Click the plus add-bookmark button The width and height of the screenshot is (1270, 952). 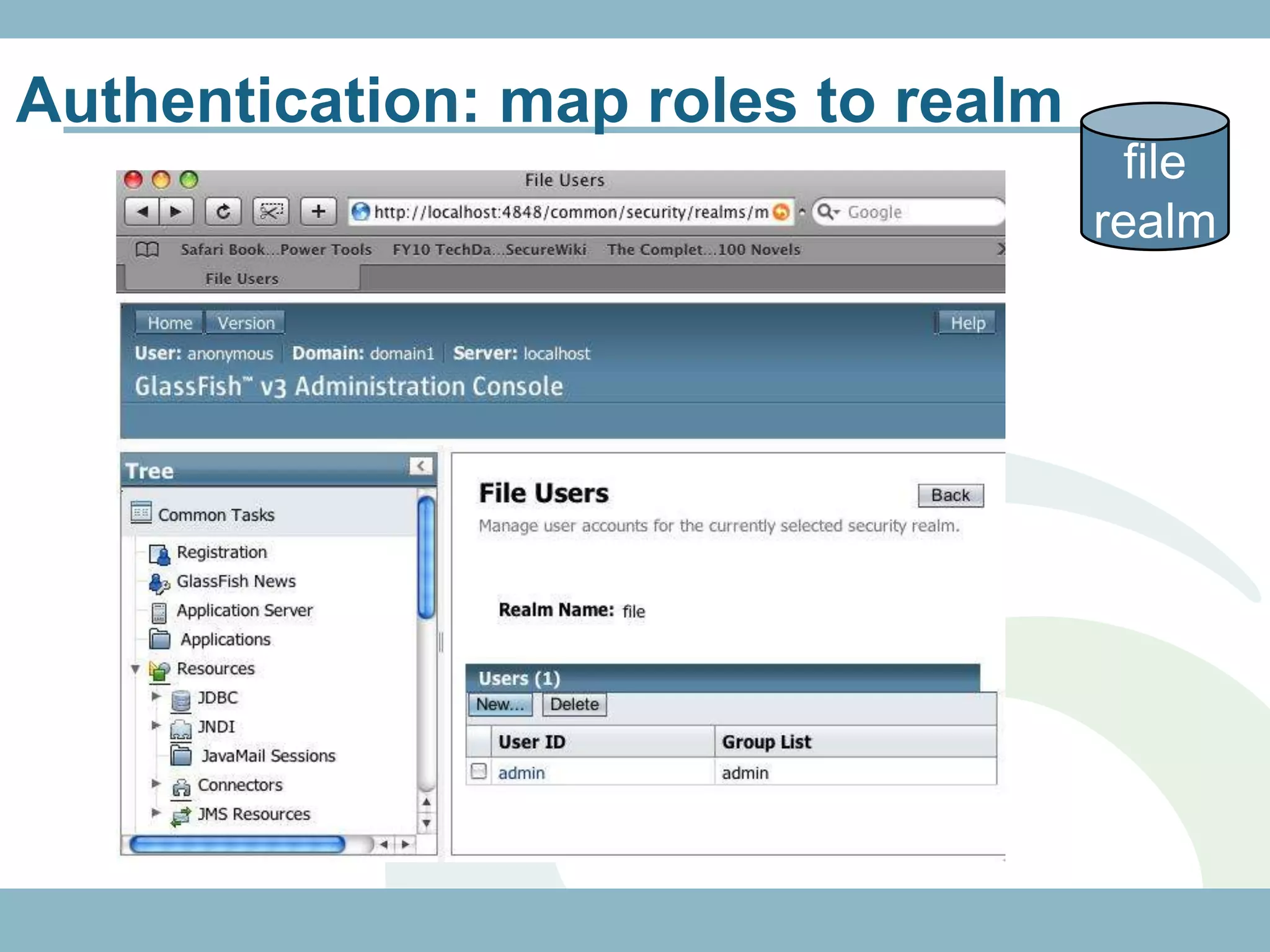[318, 212]
